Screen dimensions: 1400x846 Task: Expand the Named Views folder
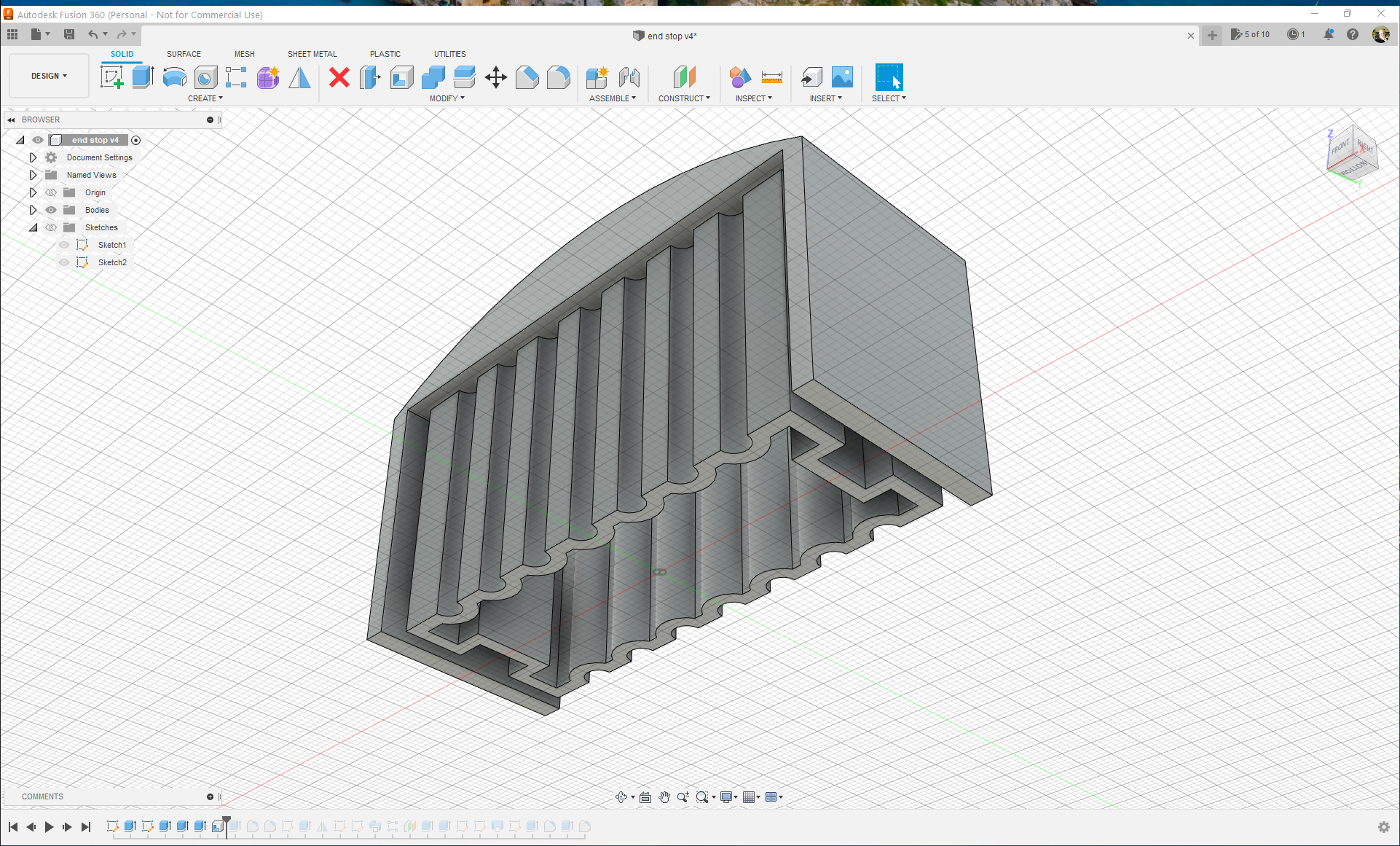[x=33, y=175]
